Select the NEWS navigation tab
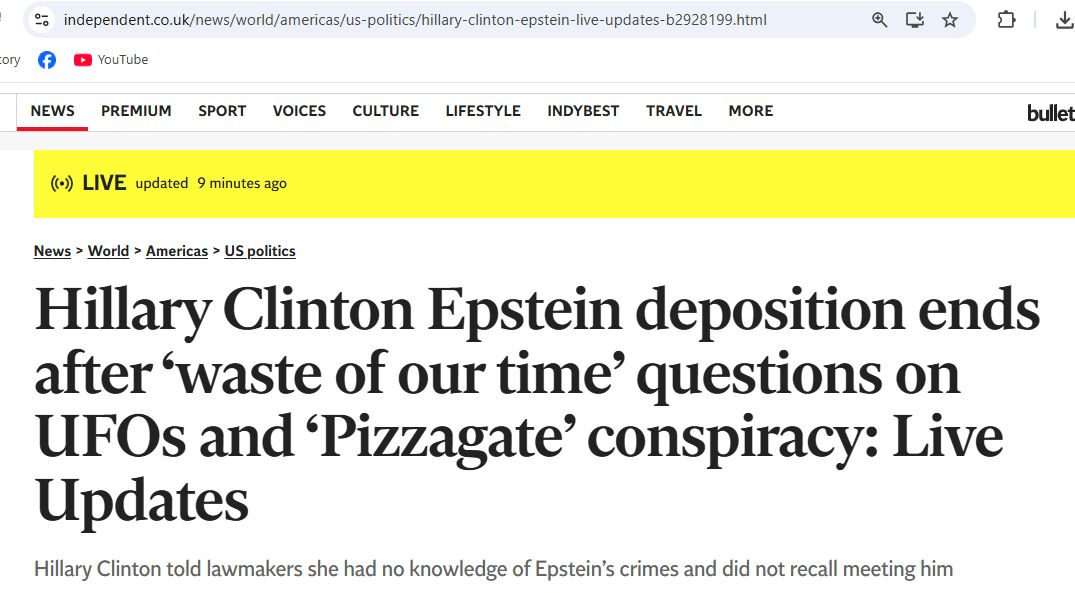Viewport: 1075px width, 593px height. pos(52,111)
